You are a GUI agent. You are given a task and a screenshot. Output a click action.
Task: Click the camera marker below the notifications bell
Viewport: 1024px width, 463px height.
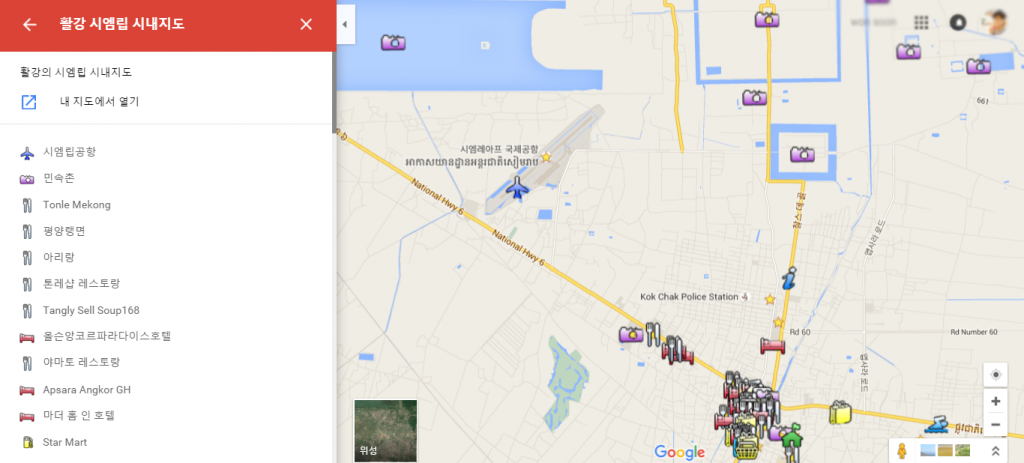click(x=908, y=51)
